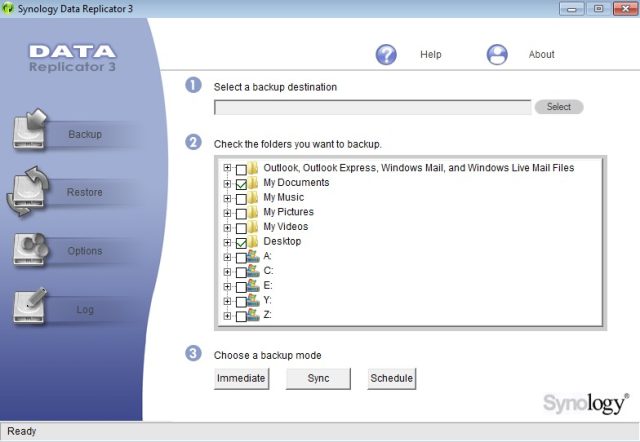Uncheck the Desktop checkbox

coord(241,243)
